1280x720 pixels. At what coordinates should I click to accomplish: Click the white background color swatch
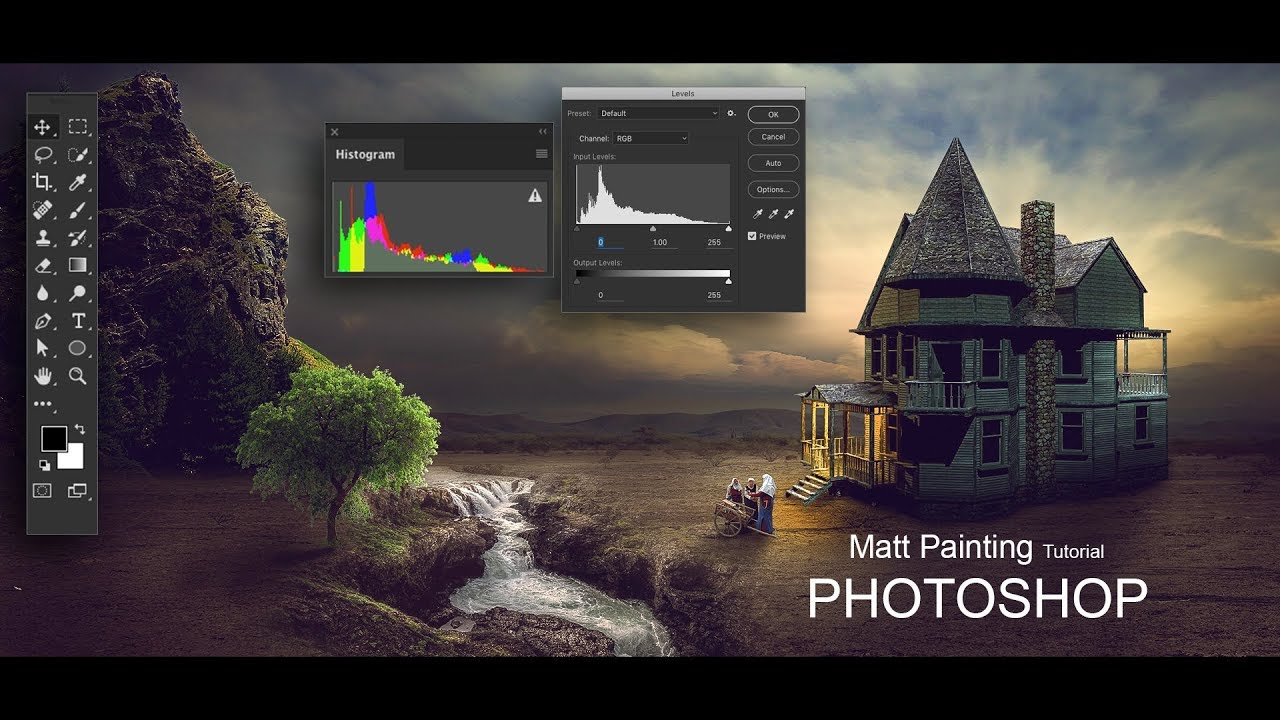click(73, 458)
